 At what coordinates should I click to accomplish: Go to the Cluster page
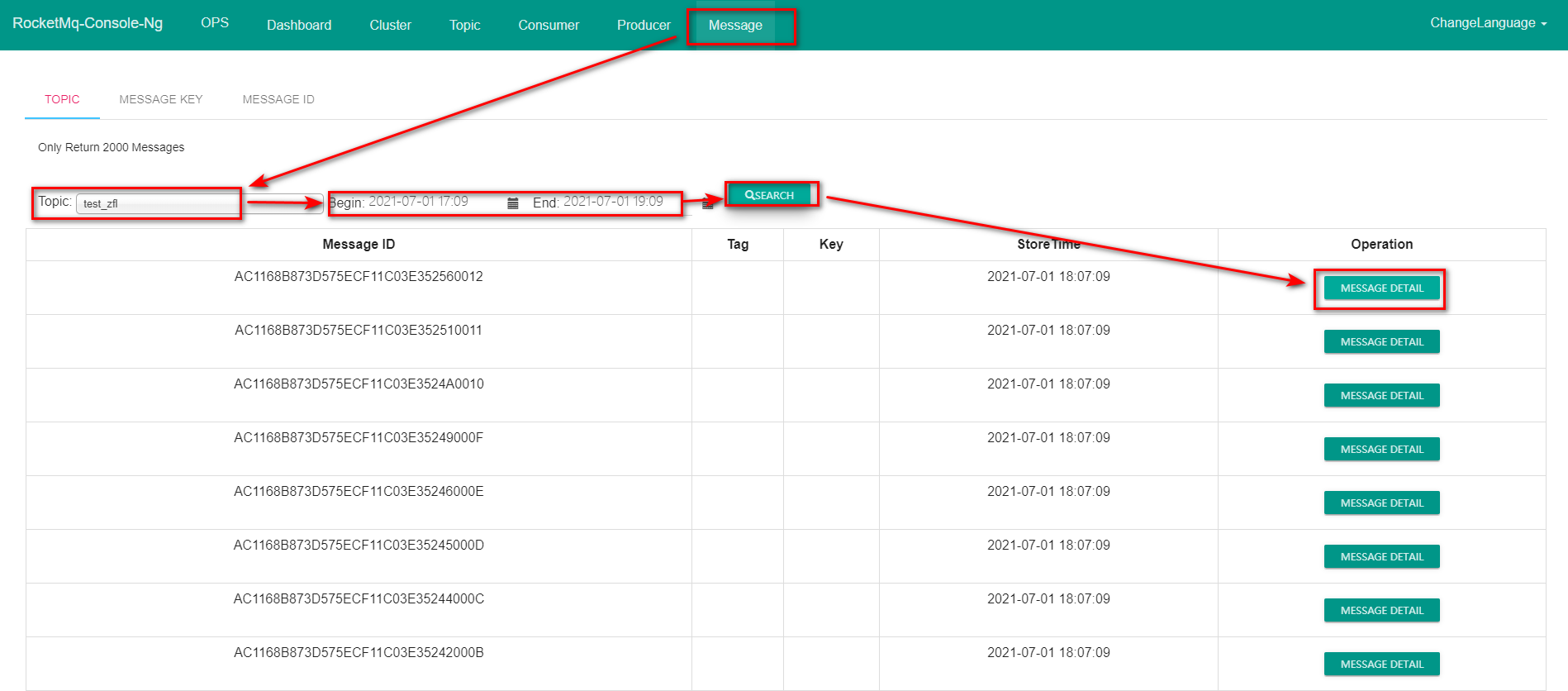(390, 25)
